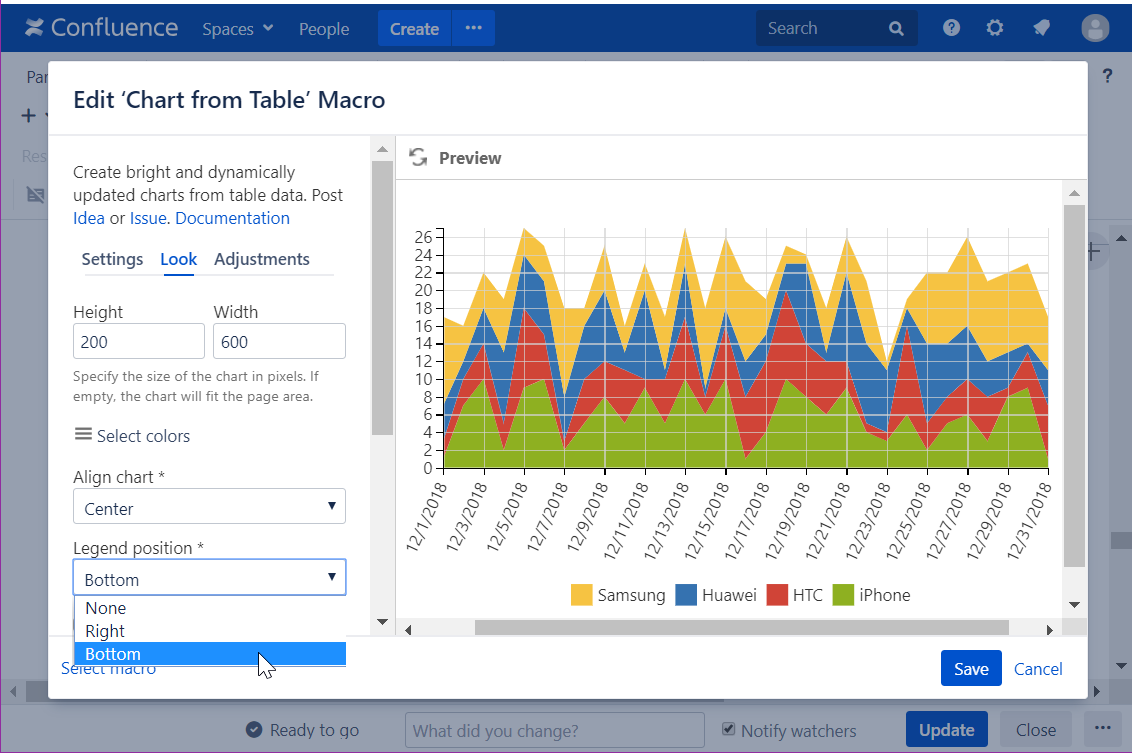Click the notifications rocket icon
The image size is (1132, 753).
pos(1041,28)
